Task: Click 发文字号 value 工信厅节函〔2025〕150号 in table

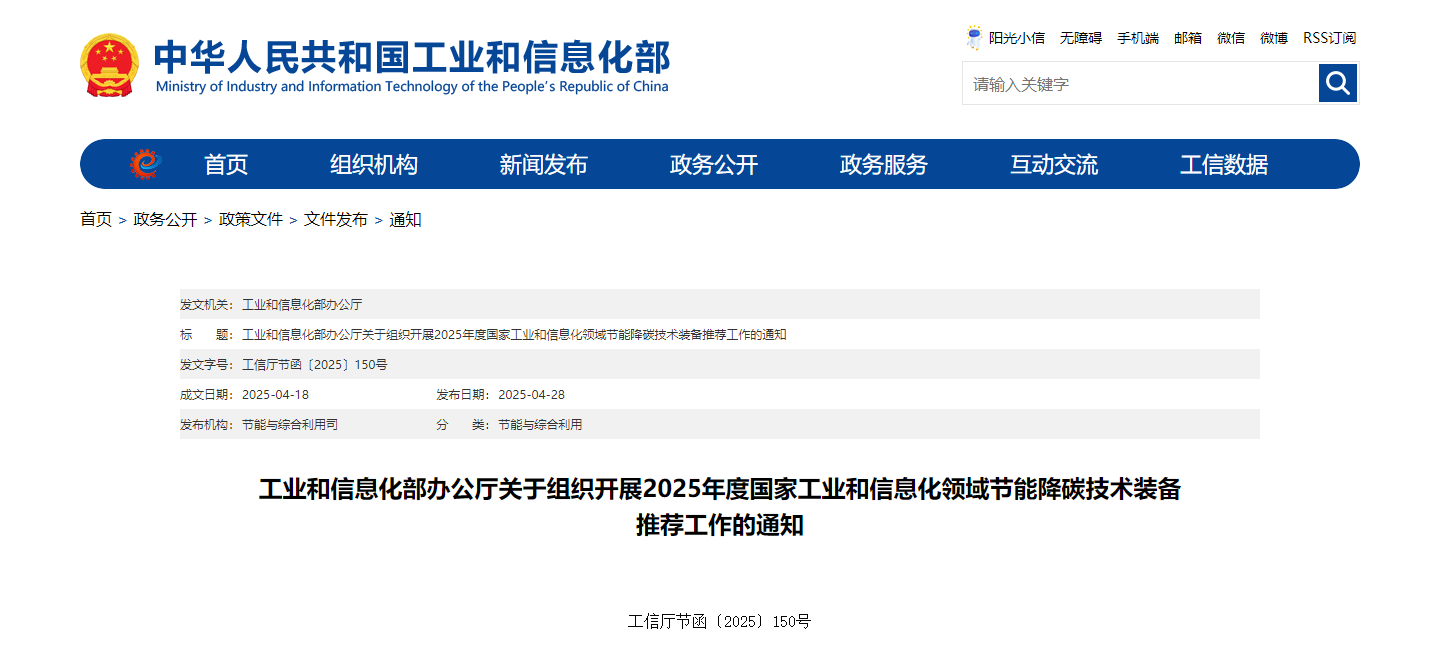Action: [x=314, y=364]
